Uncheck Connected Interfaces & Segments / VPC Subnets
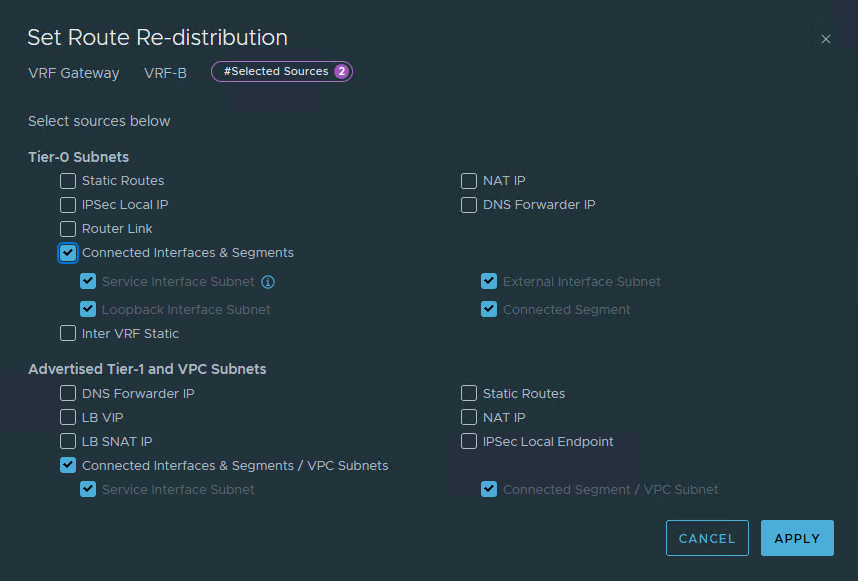Image resolution: width=858 pixels, height=581 pixels. click(68, 466)
